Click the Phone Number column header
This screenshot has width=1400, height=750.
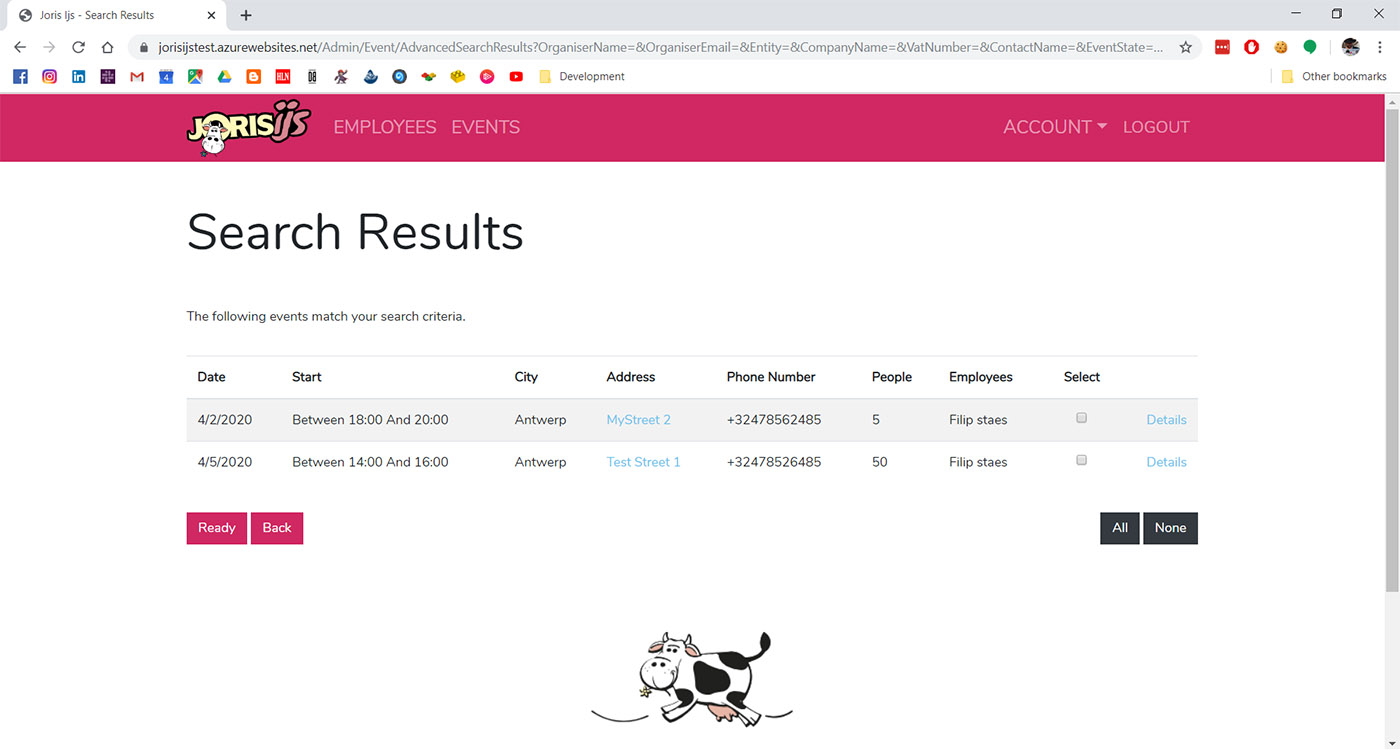[771, 377]
